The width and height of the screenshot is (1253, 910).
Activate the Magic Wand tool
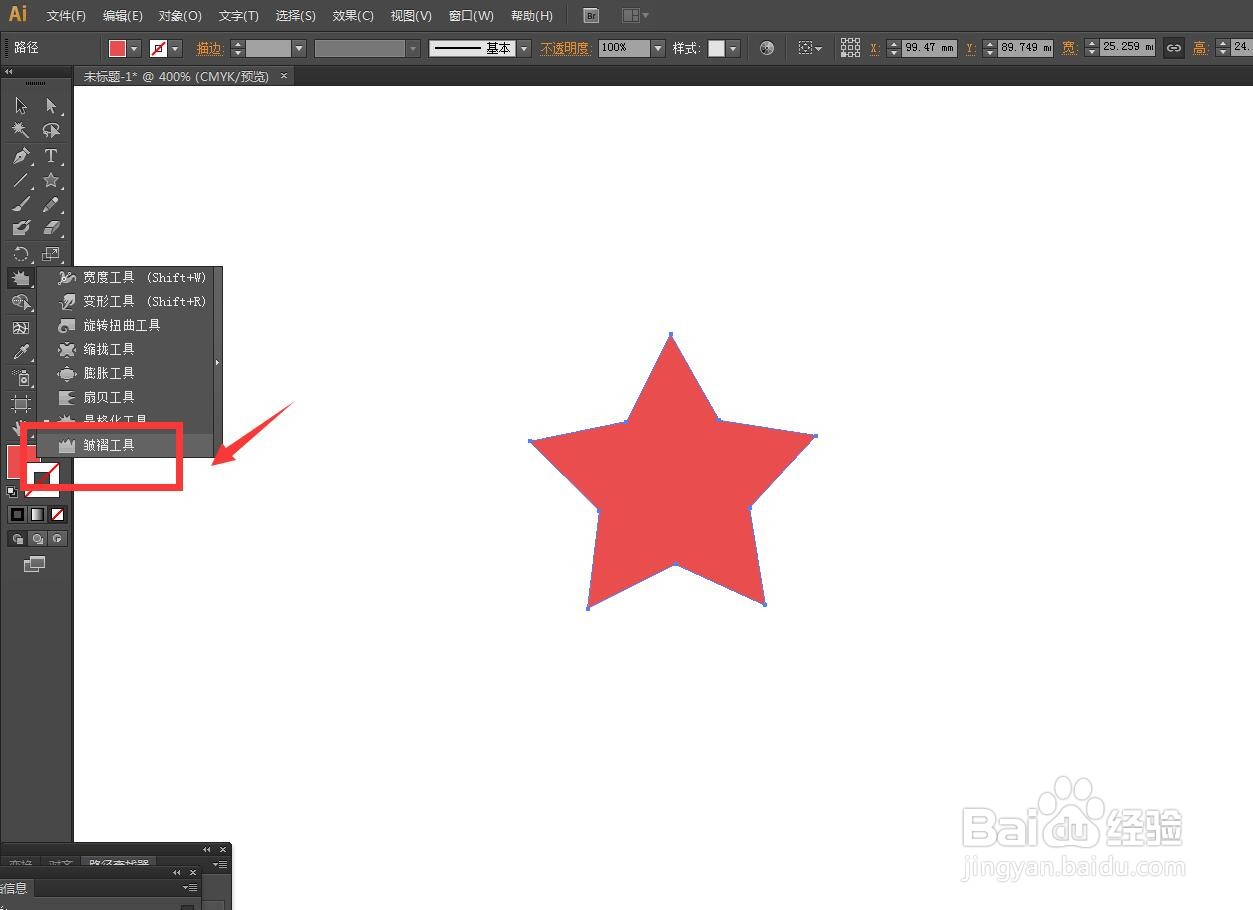(x=20, y=130)
